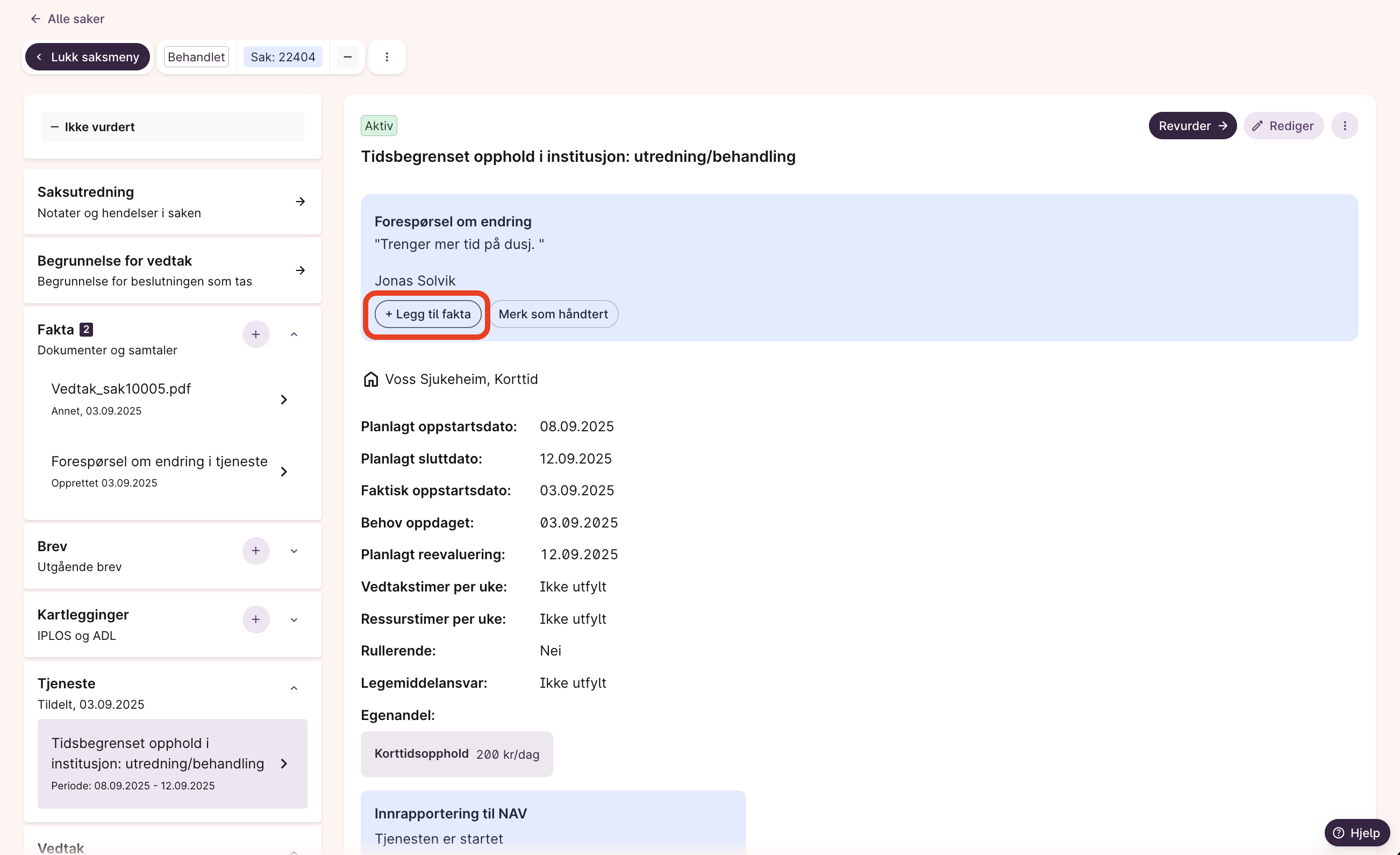1400x855 pixels.
Task: Open Saksutredning via its arrow
Action: coord(300,202)
